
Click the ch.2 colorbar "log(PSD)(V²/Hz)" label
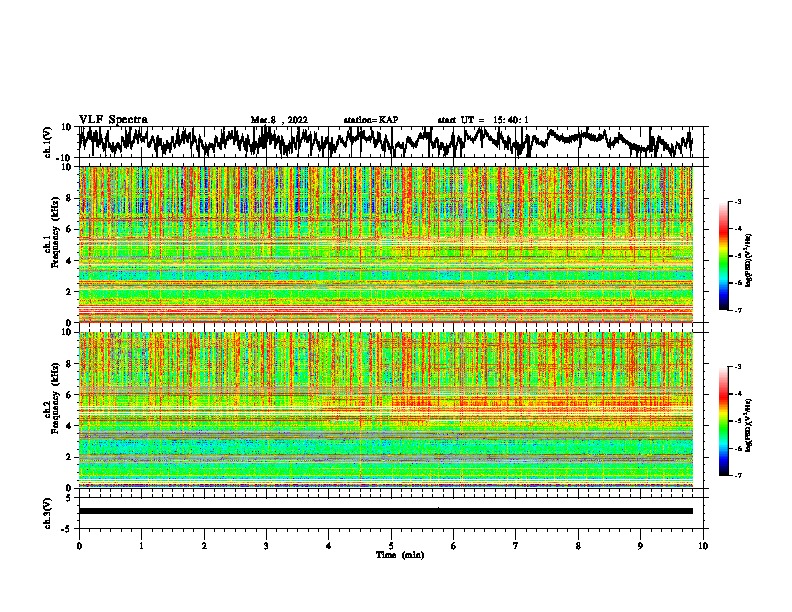[x=749, y=425]
